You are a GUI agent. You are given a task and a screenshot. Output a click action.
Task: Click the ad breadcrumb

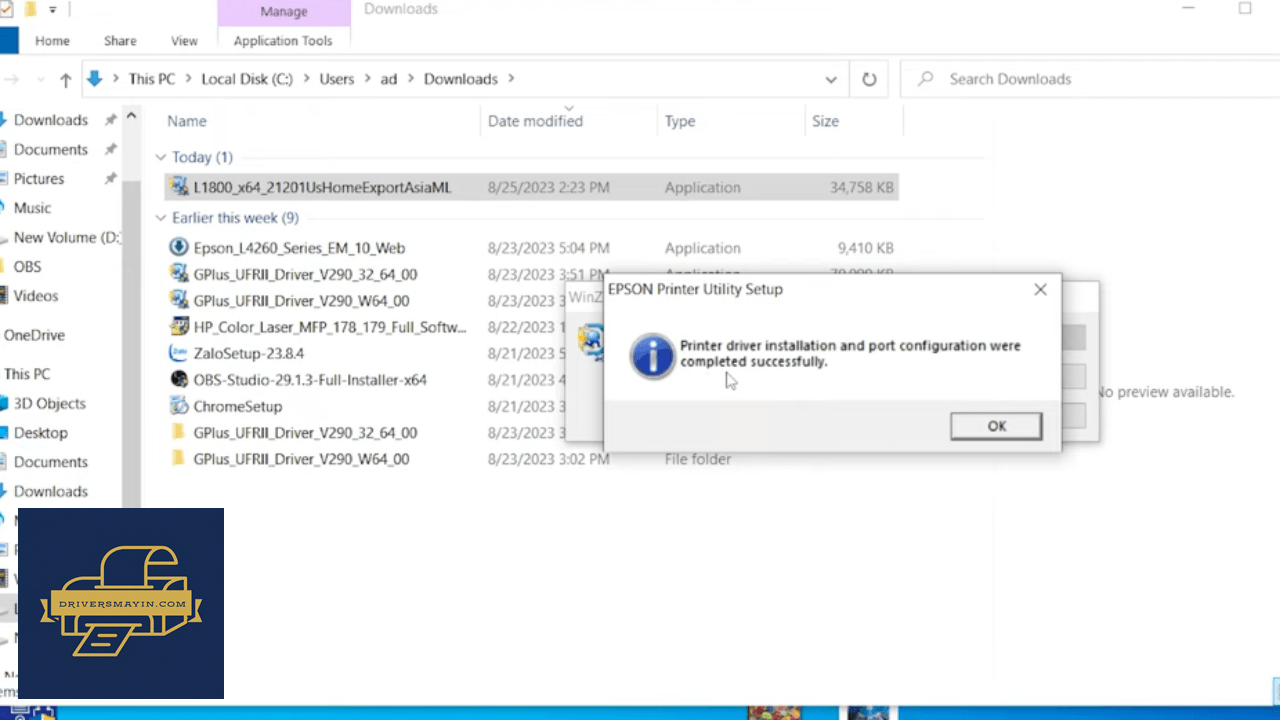click(389, 79)
